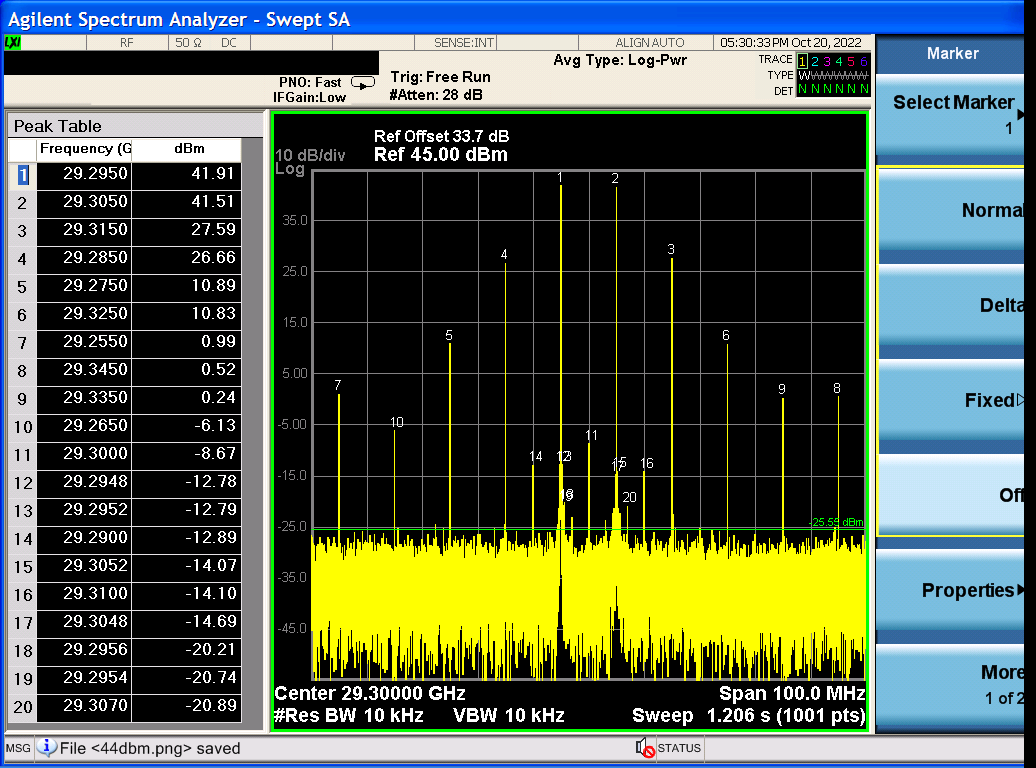Image resolution: width=1036 pixels, height=768 pixels.
Task: Click the IFGain:Low readout
Action: [309, 98]
